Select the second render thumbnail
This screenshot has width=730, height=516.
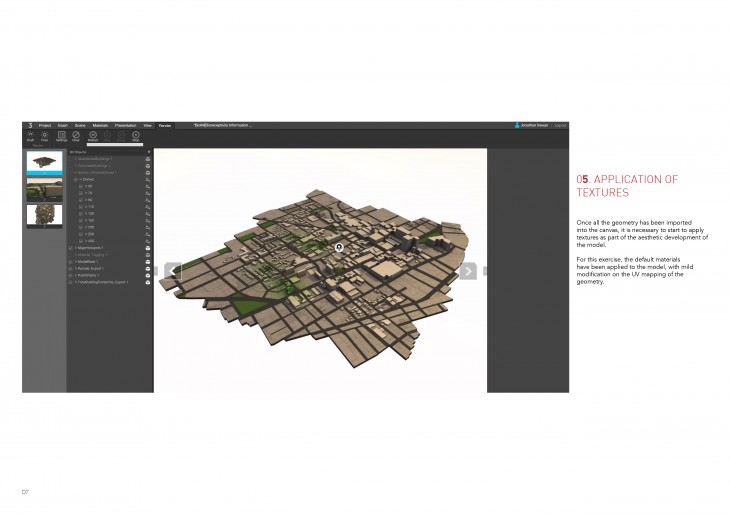(42, 190)
